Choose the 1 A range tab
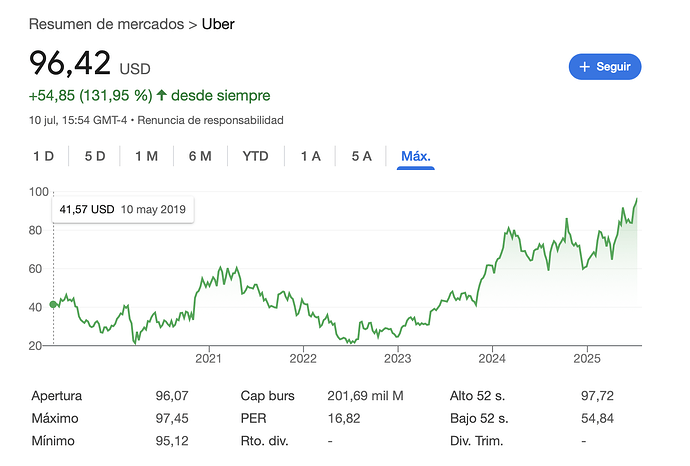Screen dimensions: 690x466 pyautogui.click(x=311, y=156)
